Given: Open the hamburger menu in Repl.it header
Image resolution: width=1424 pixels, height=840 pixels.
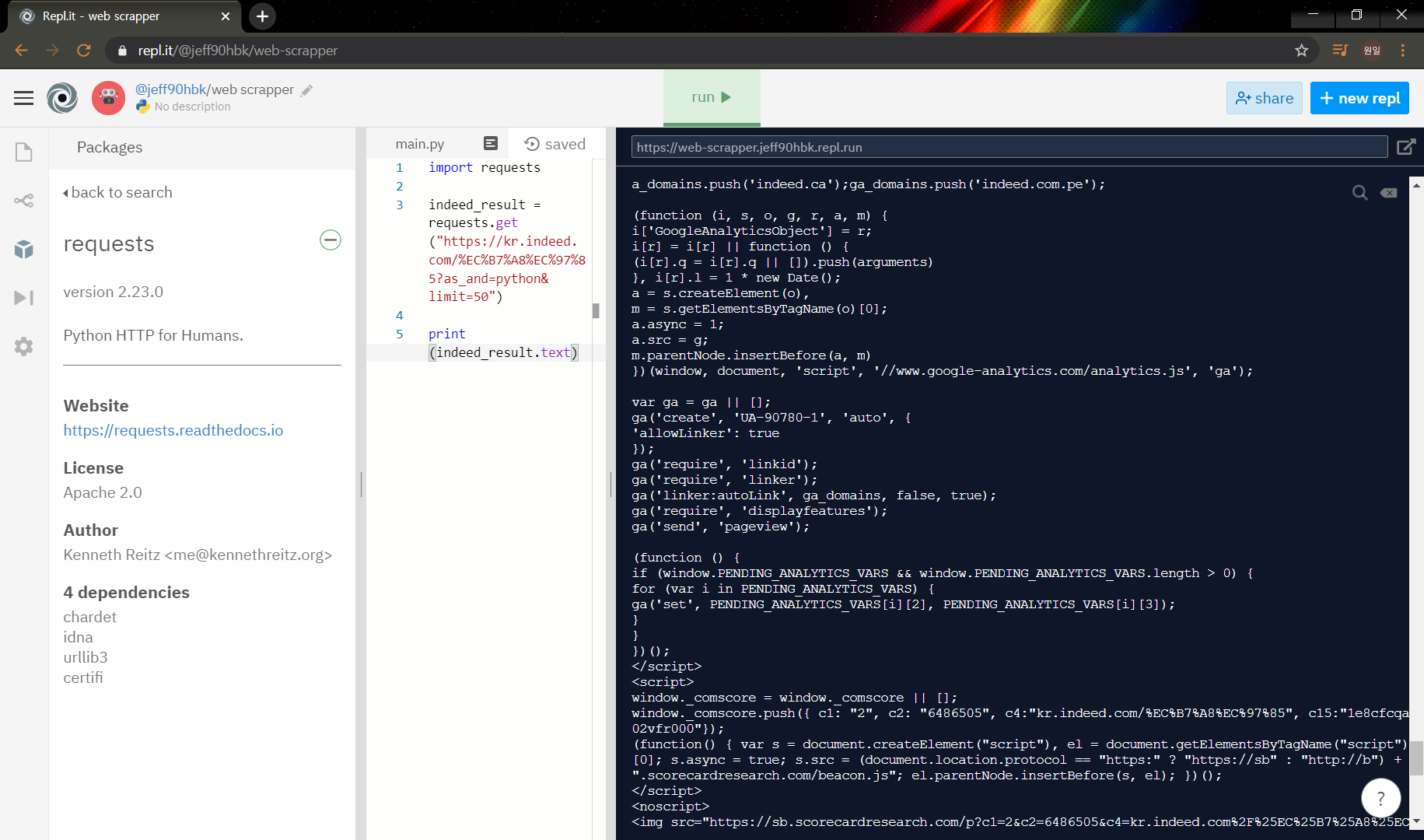Looking at the screenshot, I should 24,98.
